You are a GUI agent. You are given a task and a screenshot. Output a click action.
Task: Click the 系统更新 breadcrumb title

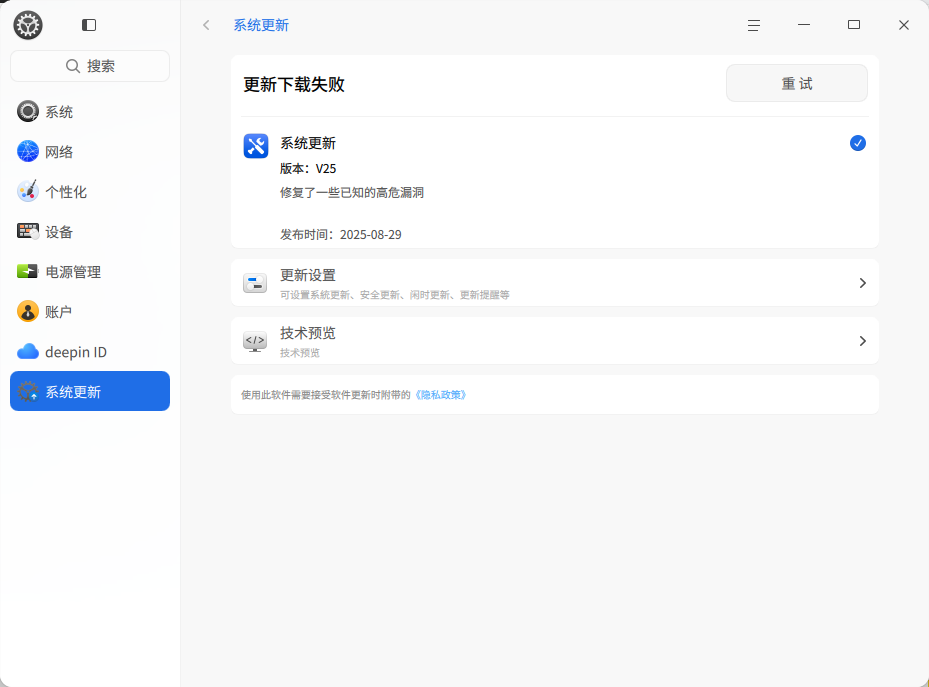click(x=261, y=25)
